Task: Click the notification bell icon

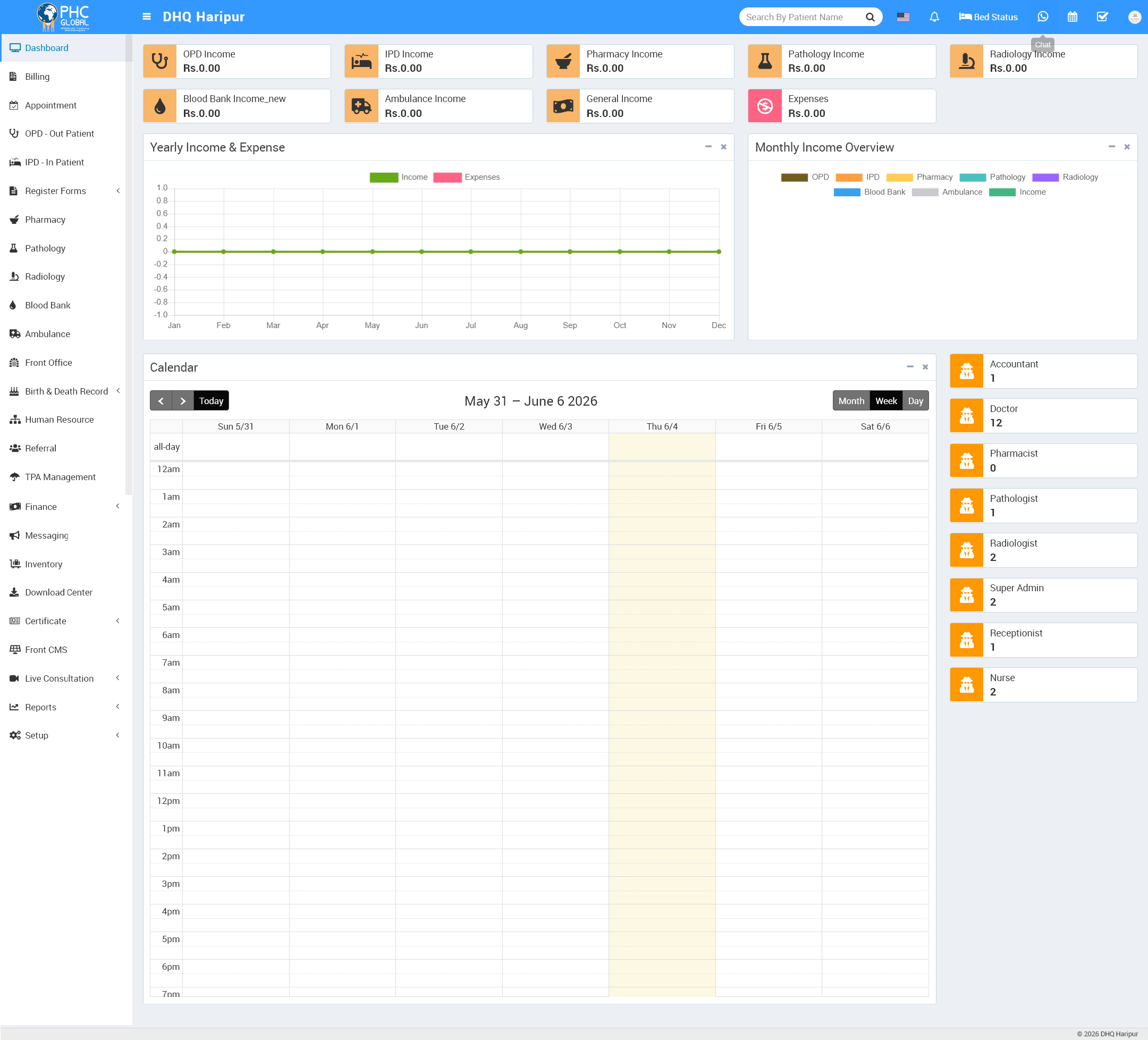Action: (934, 17)
